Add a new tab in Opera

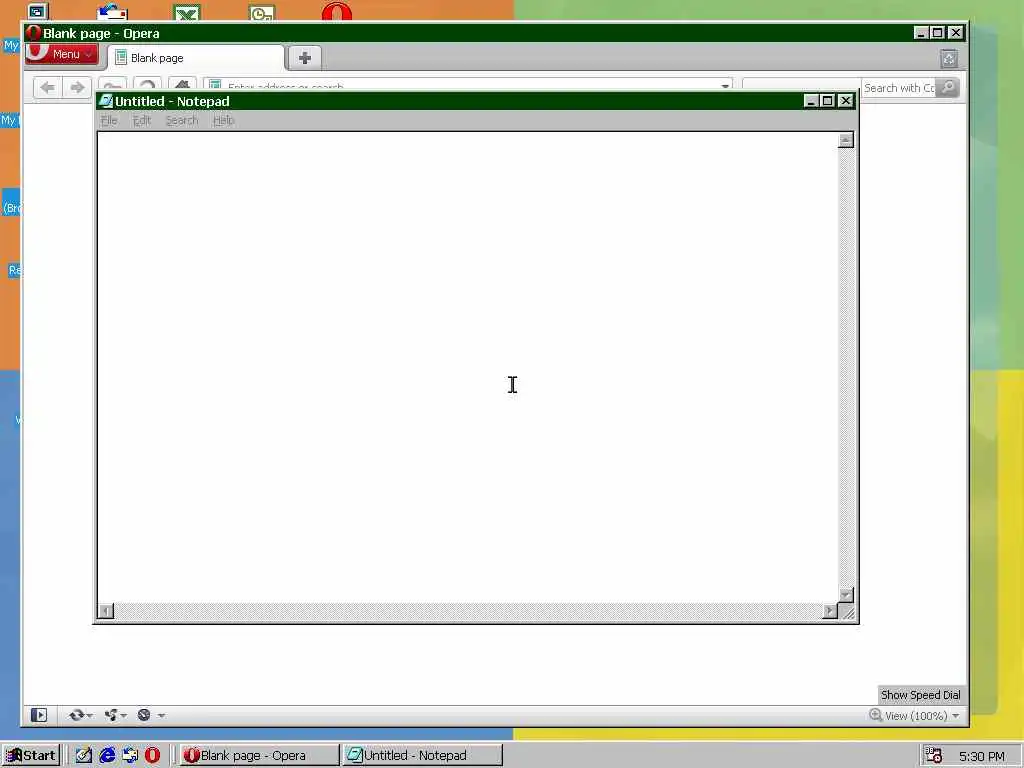(x=304, y=58)
